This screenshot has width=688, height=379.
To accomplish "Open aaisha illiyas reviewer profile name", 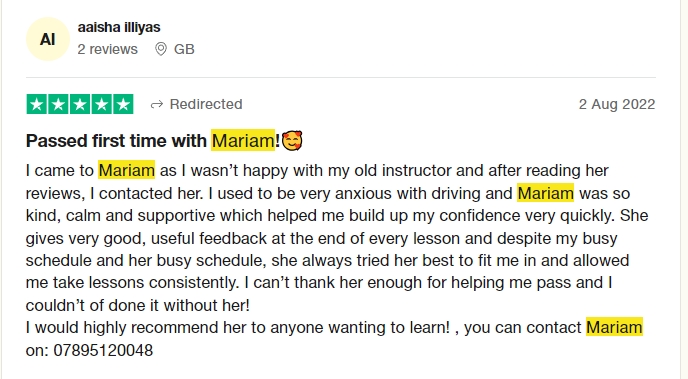I will tap(119, 27).
